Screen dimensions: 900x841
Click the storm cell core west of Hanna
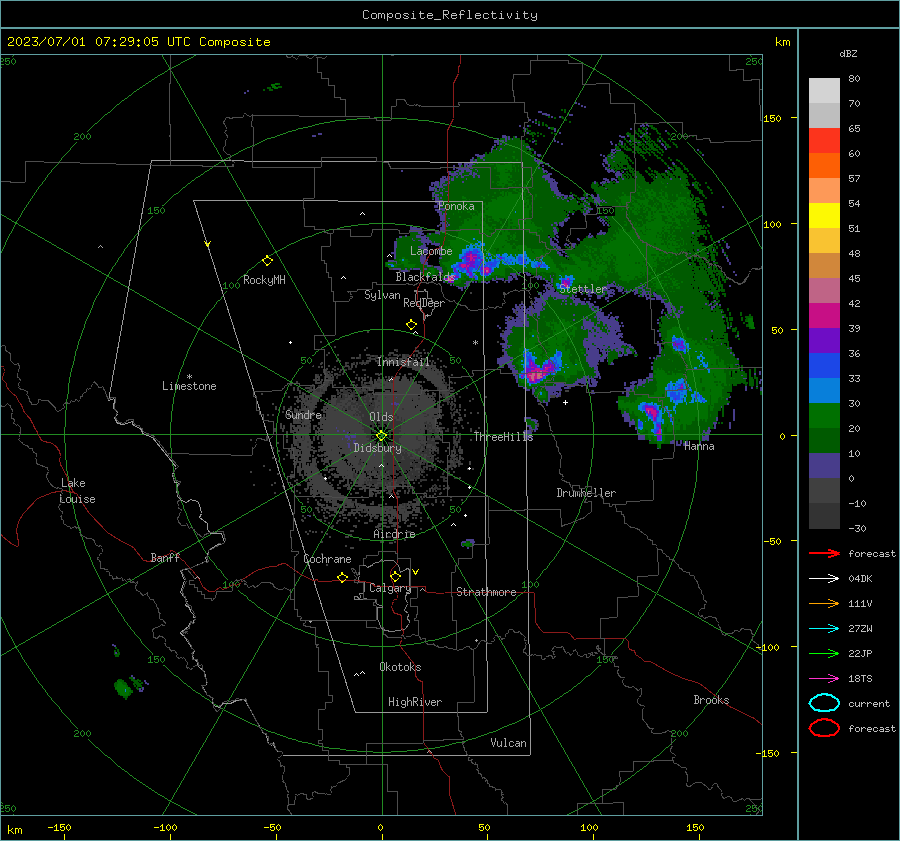click(653, 418)
